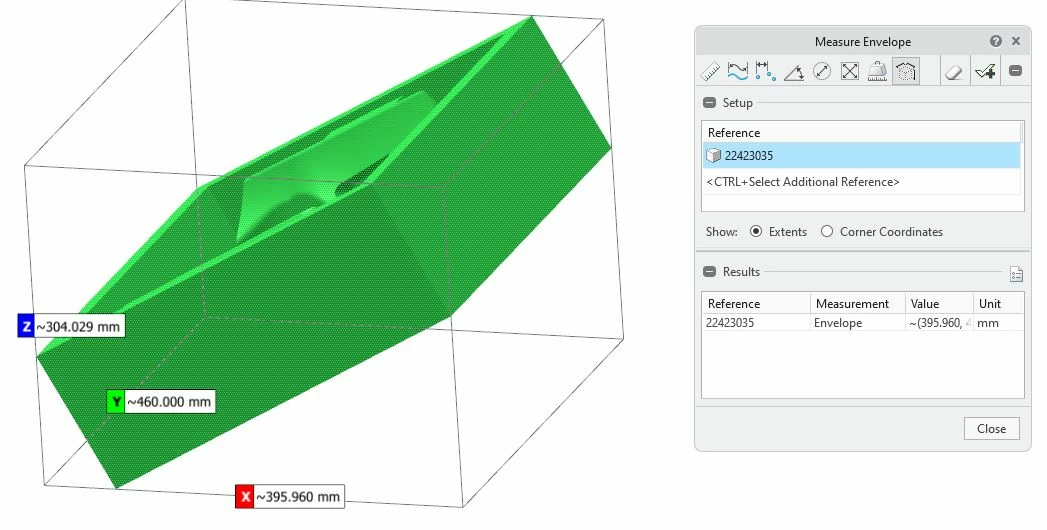
Task: Click the Setup reference list scrollbar
Action: tap(1022, 131)
